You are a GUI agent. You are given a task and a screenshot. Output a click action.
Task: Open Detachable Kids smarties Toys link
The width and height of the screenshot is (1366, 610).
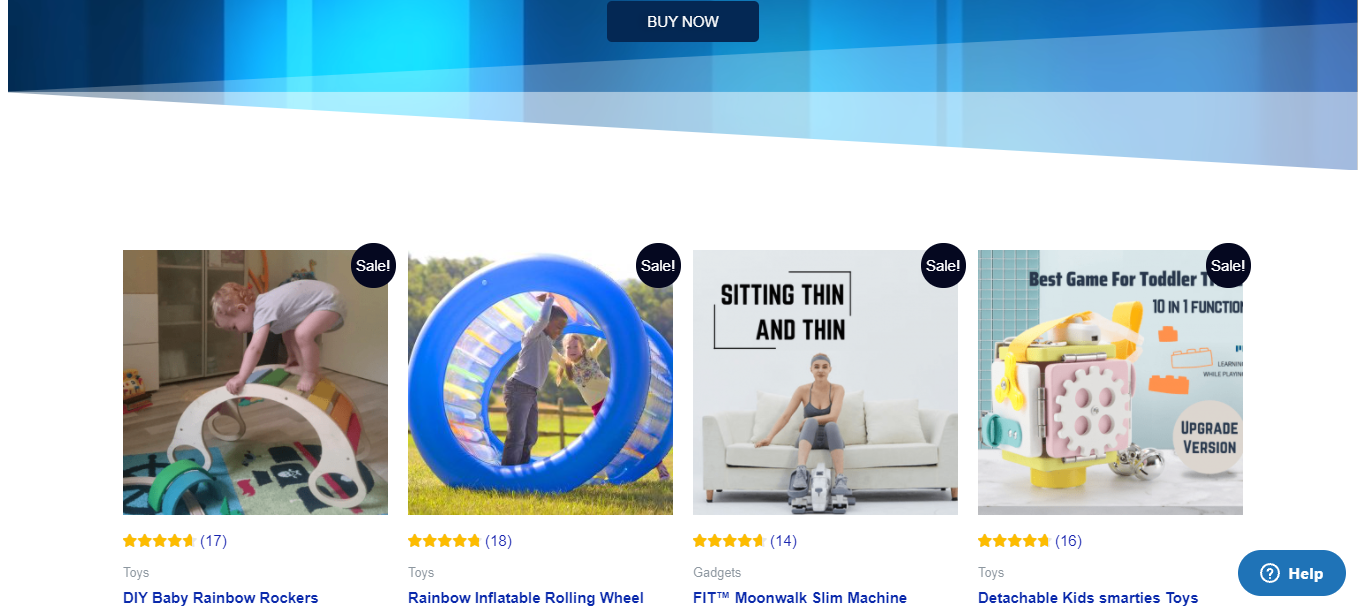coord(1088,598)
